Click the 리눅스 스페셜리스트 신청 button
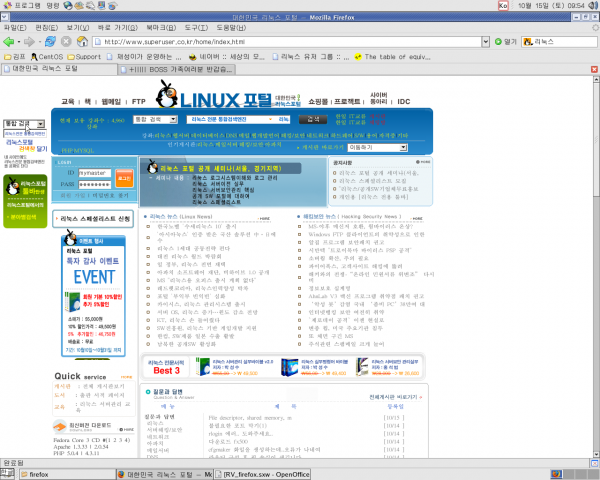The width and height of the screenshot is (600, 480). tap(93, 219)
